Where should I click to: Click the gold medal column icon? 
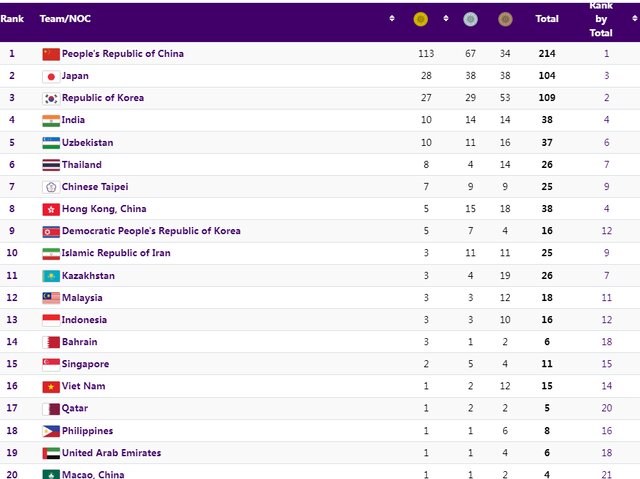pyautogui.click(x=420, y=19)
